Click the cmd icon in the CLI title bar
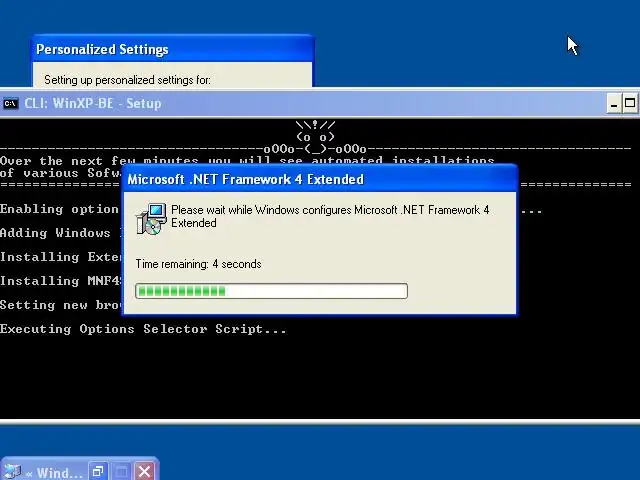Screen dimensions: 640x480 coord(11,104)
